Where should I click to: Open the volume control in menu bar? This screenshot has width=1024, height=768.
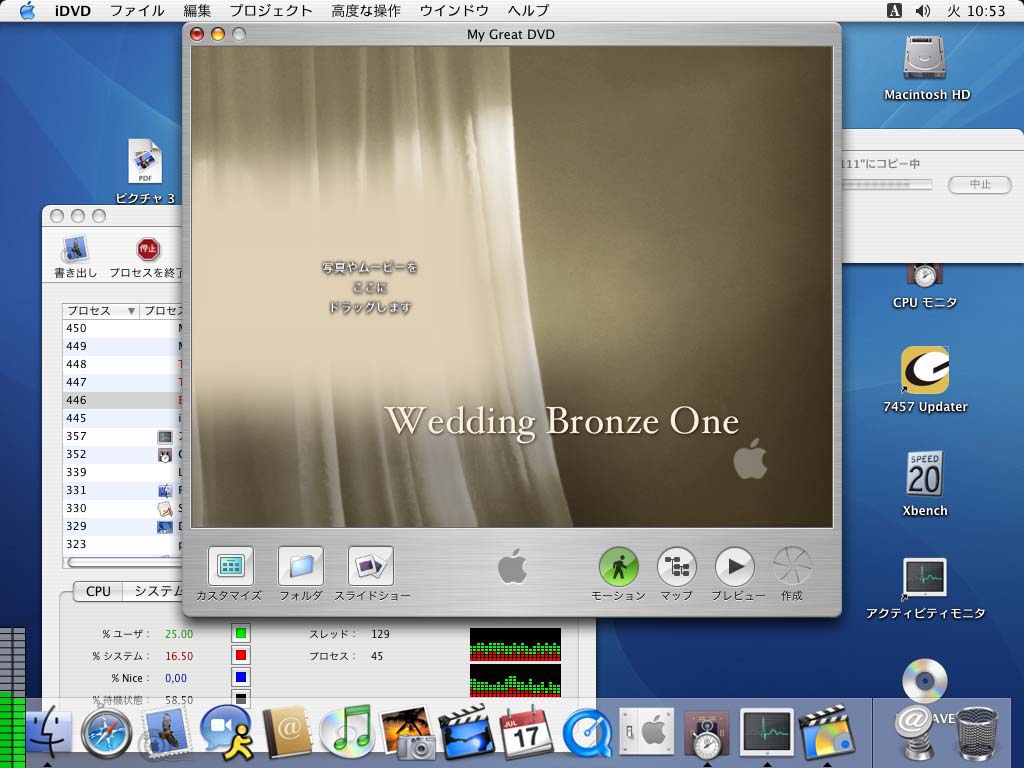(923, 10)
